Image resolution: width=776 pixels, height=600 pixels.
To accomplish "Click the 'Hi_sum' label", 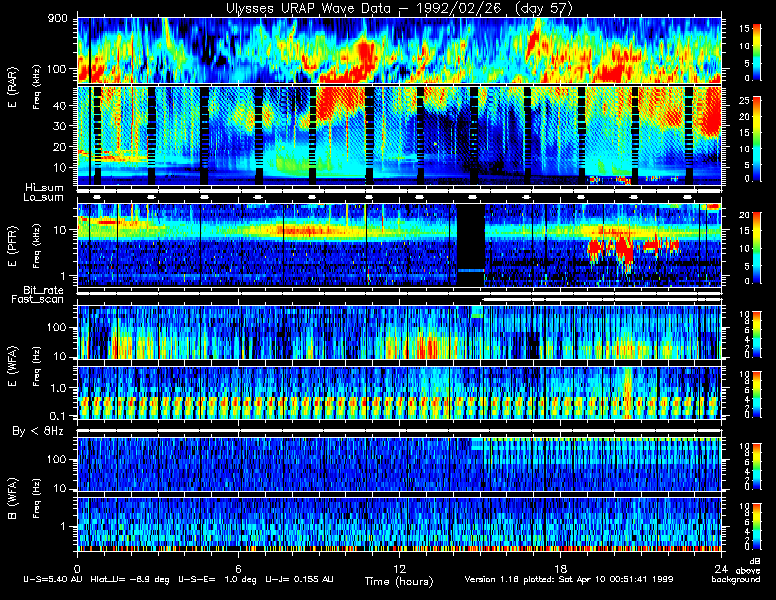I will click(x=45, y=188).
